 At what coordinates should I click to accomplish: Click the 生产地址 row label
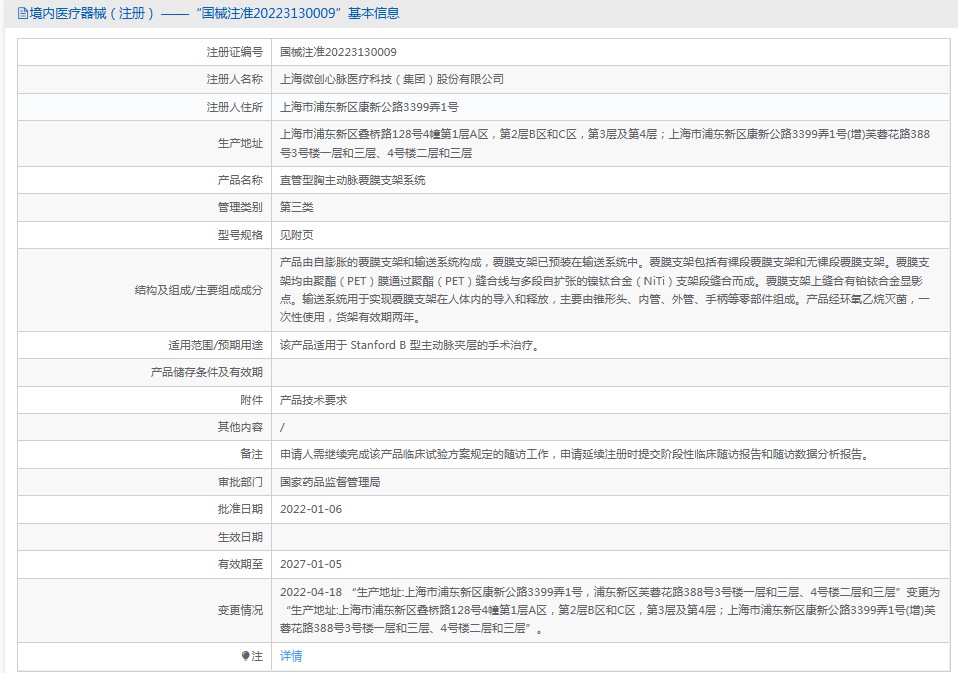click(x=240, y=143)
